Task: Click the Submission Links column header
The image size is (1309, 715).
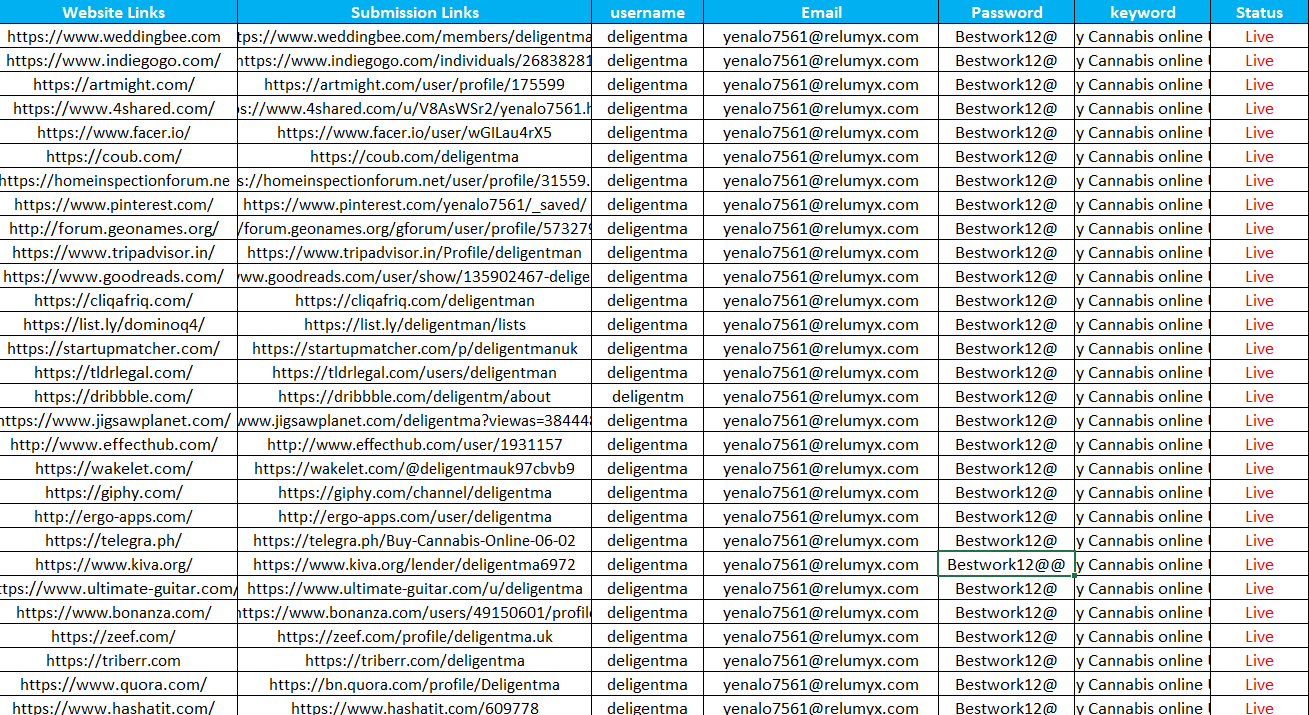Action: point(414,12)
